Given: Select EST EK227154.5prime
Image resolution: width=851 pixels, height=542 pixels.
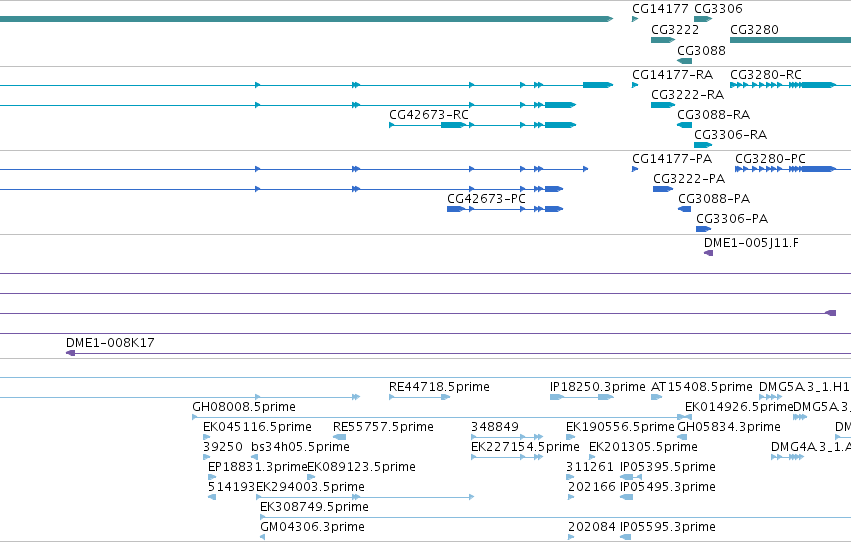Looking at the screenshot, I should [525, 448].
